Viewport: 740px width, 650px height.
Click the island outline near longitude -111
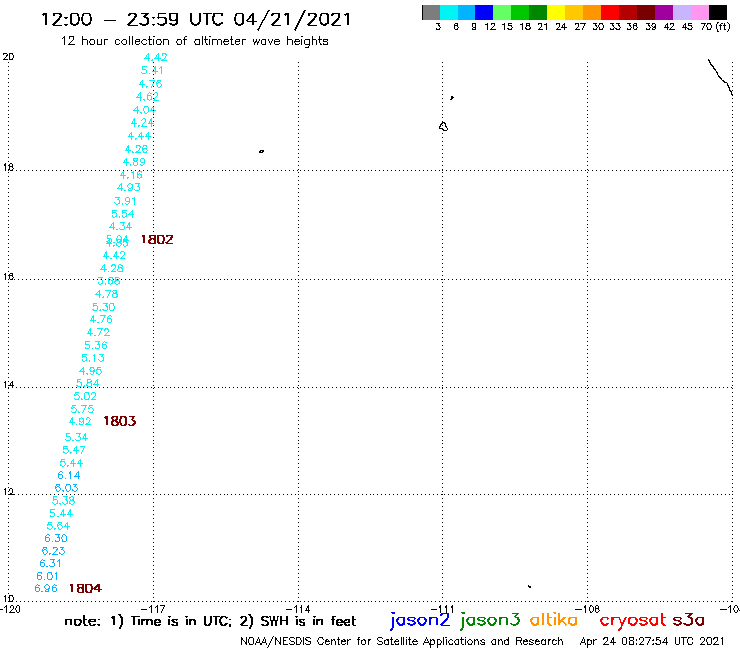pyautogui.click(x=443, y=127)
